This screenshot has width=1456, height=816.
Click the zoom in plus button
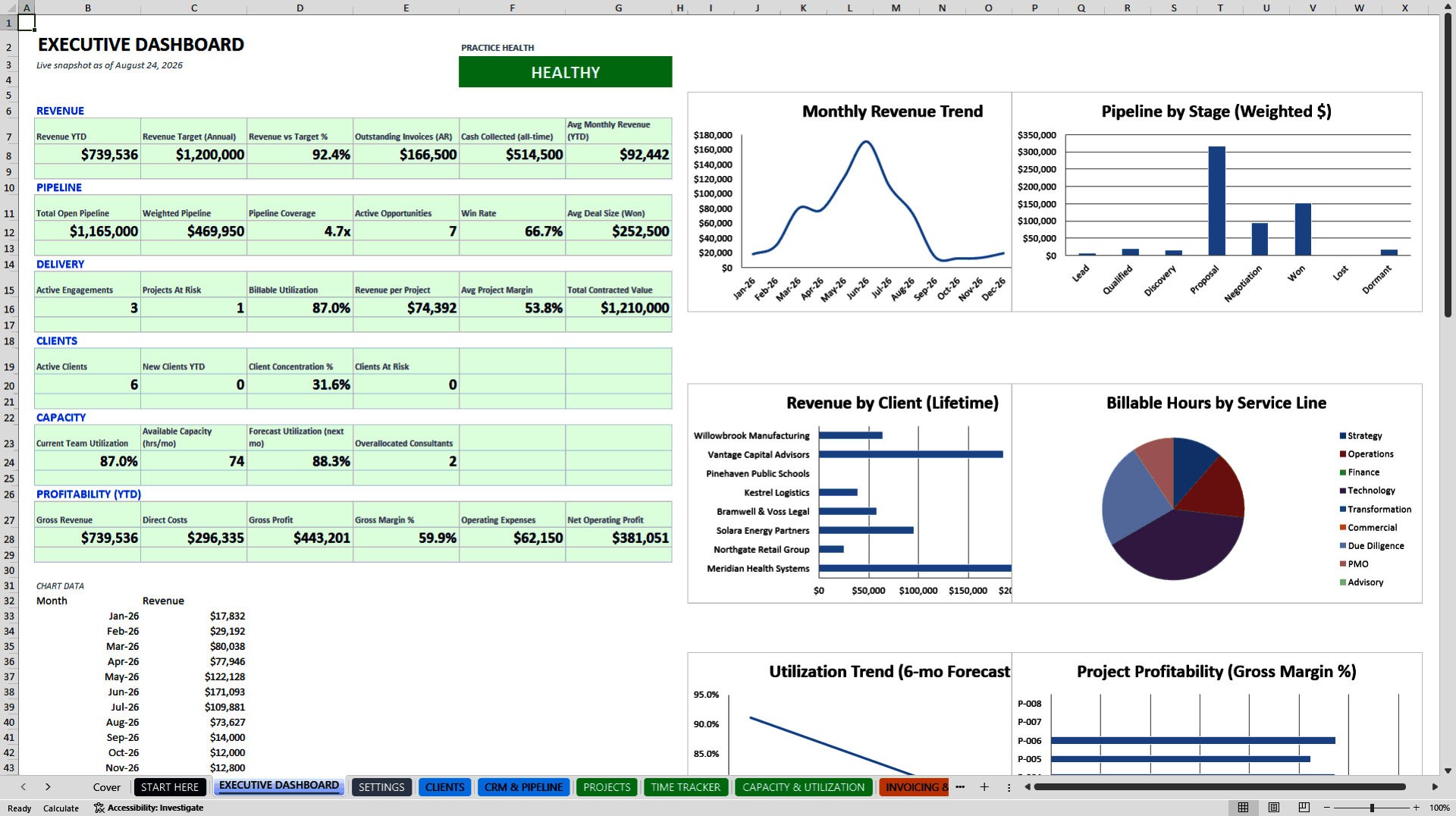1416,808
